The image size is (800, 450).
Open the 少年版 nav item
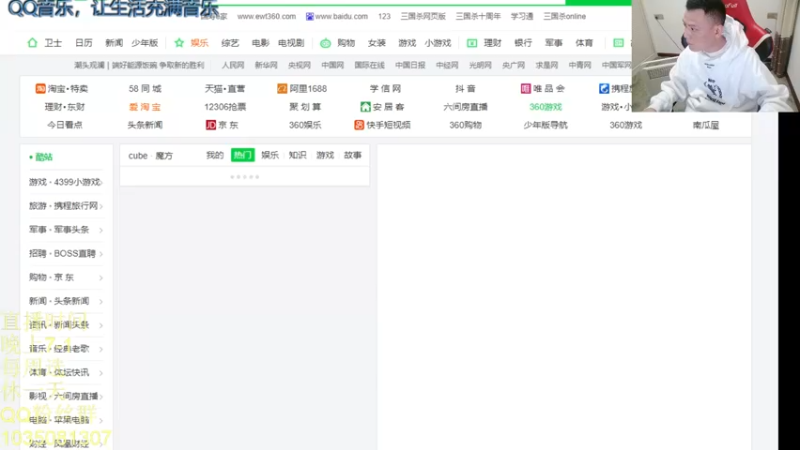click(x=144, y=43)
